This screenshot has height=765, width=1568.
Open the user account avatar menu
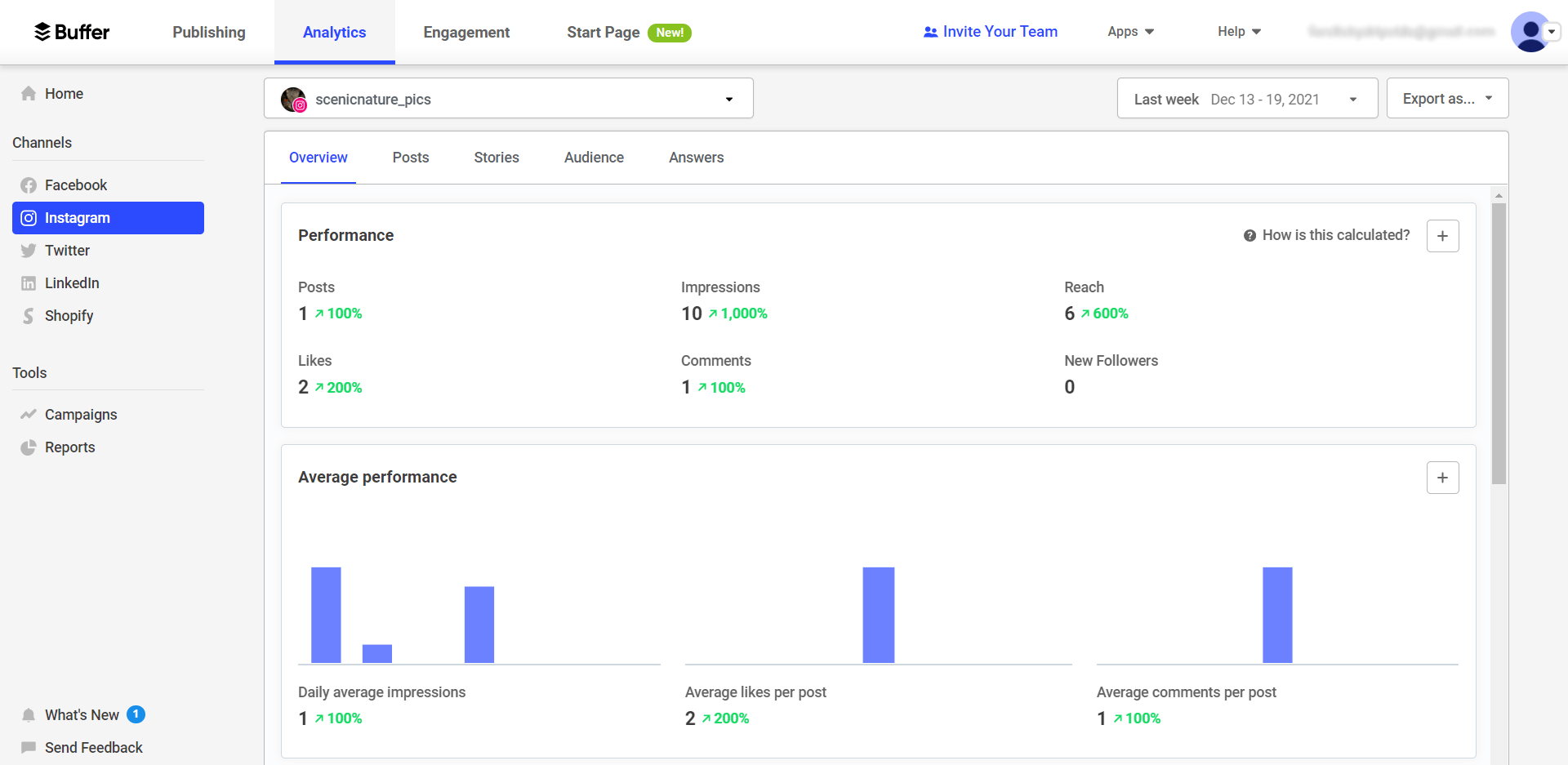coord(1530,32)
